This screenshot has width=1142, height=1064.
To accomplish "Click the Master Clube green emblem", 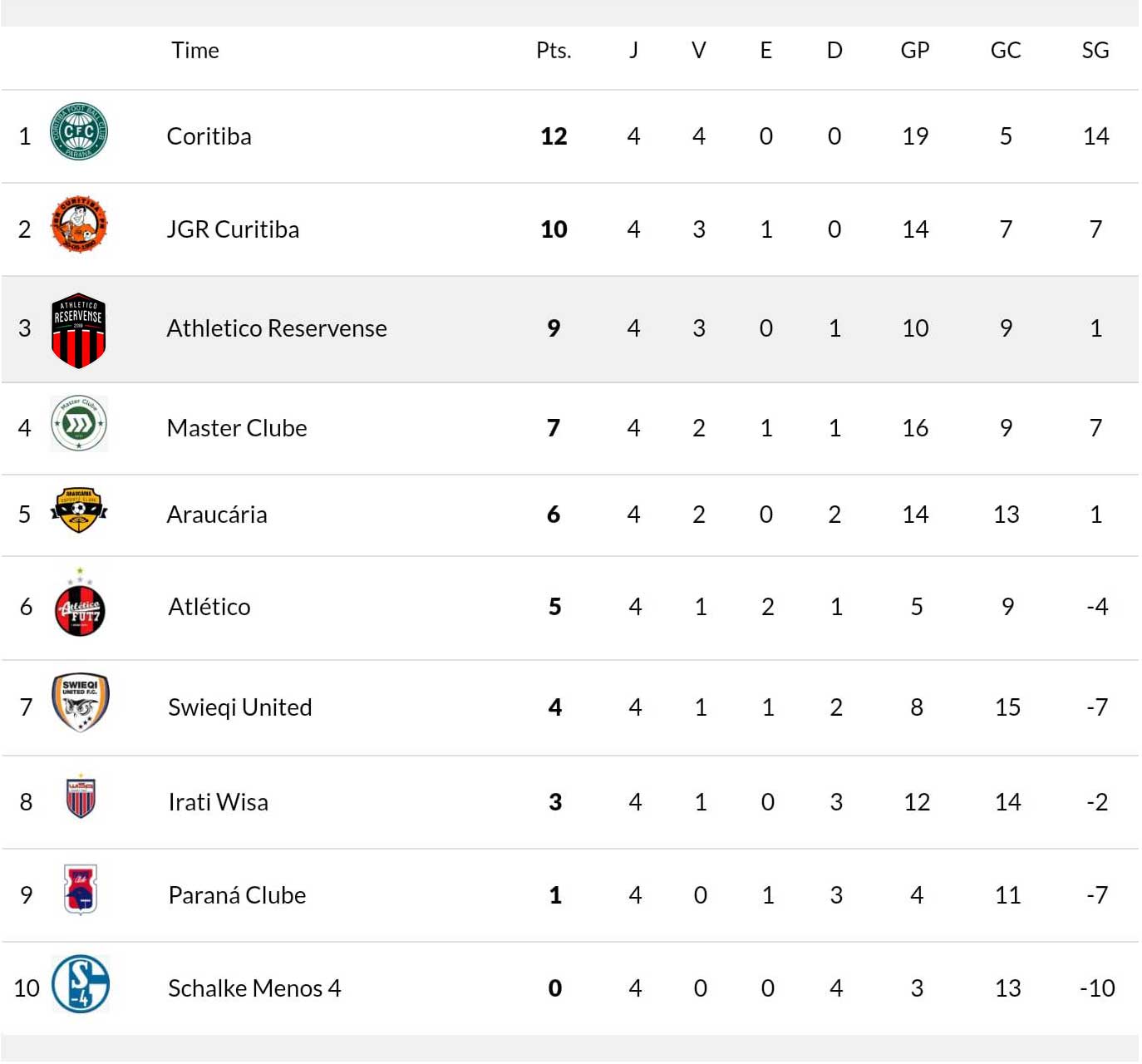I will click(x=79, y=423).
